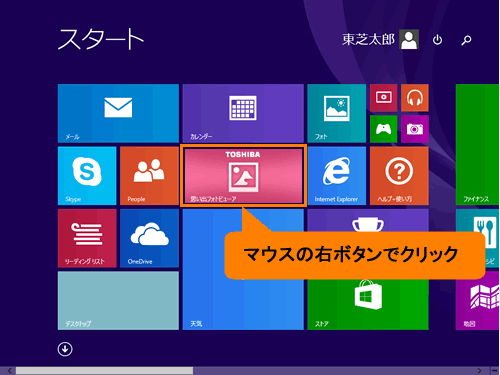The height and width of the screenshot is (375, 500).
Task: Open the Xbox Games controller tile
Action: [x=384, y=129]
